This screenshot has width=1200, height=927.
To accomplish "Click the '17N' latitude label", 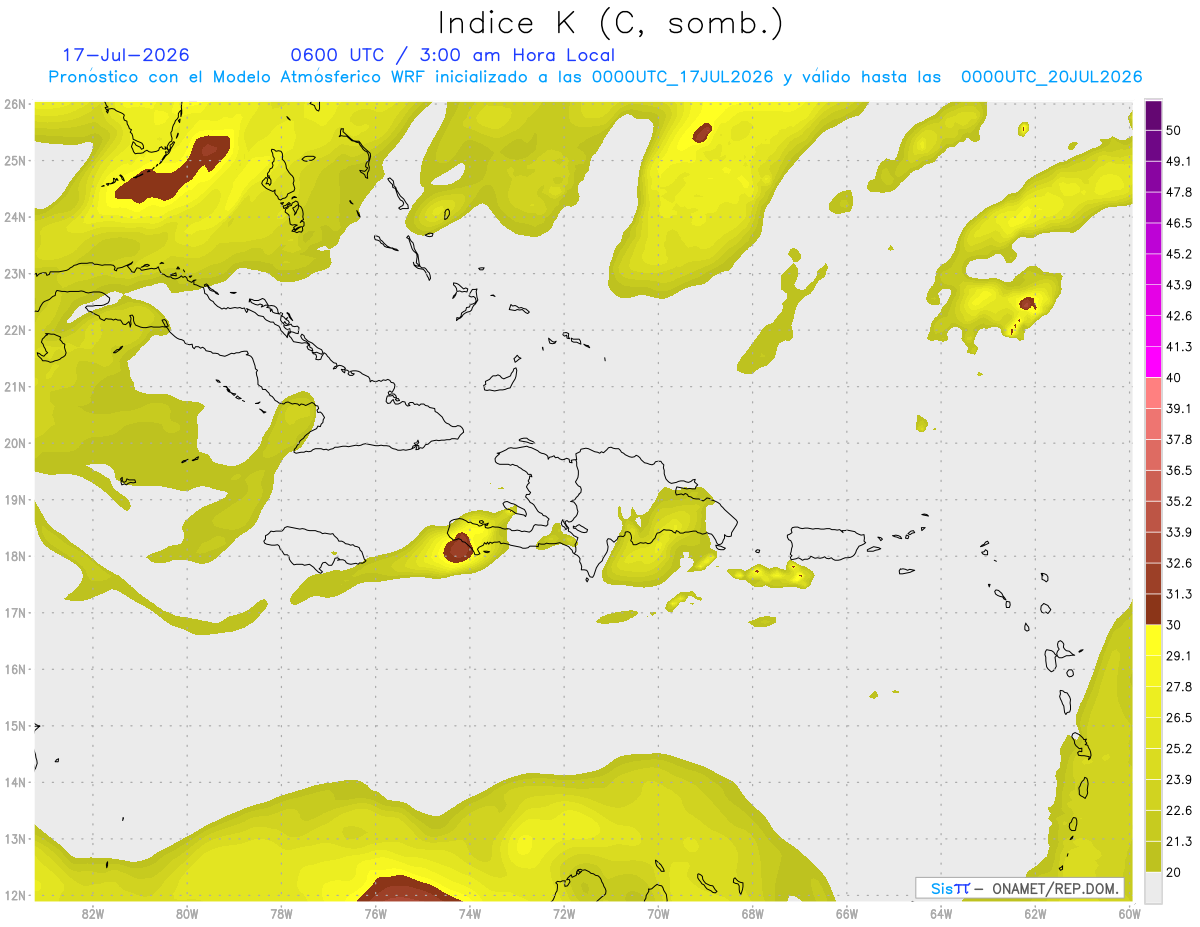I will tap(15, 612).
